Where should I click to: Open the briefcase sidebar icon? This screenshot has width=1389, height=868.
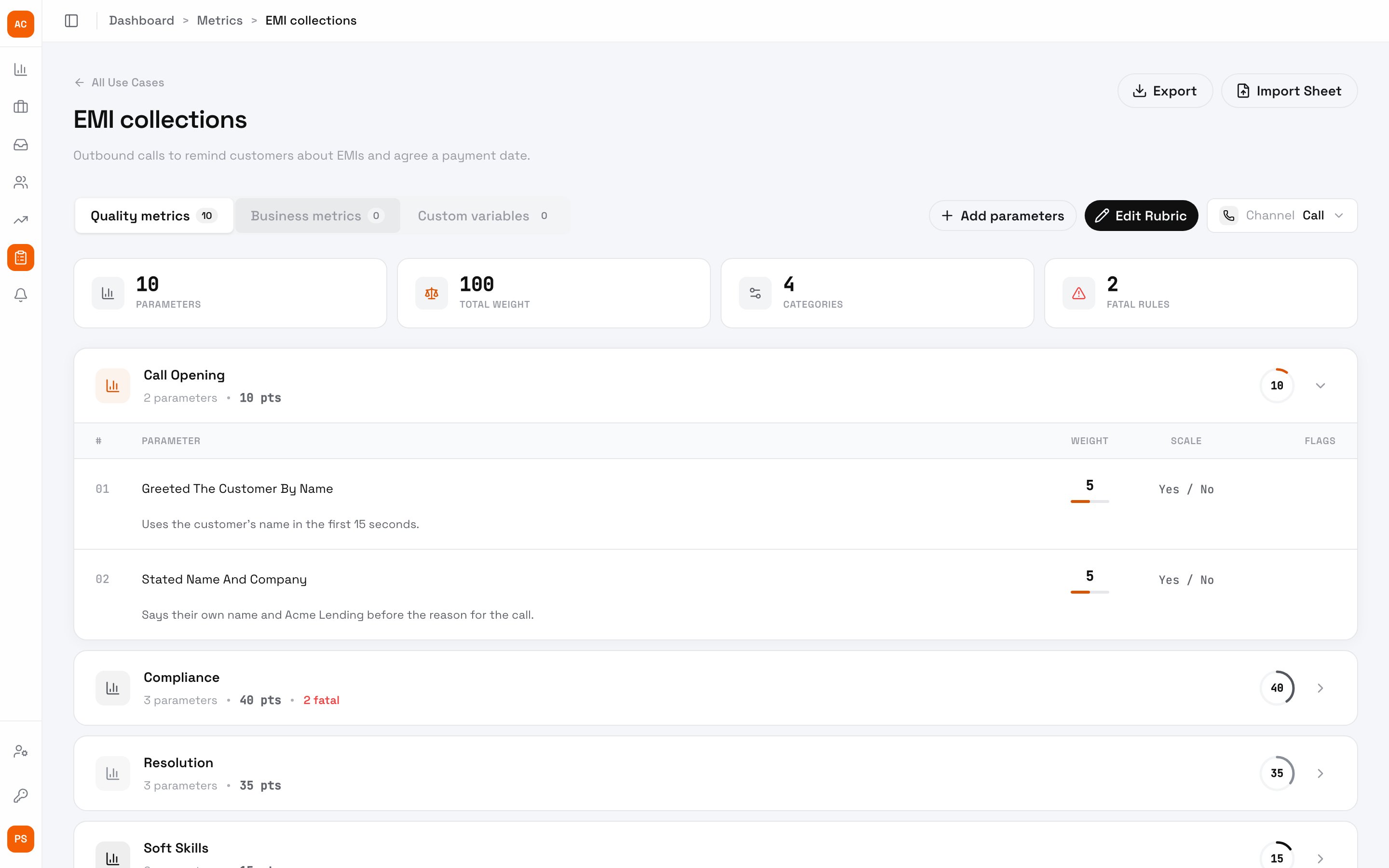pos(21,107)
